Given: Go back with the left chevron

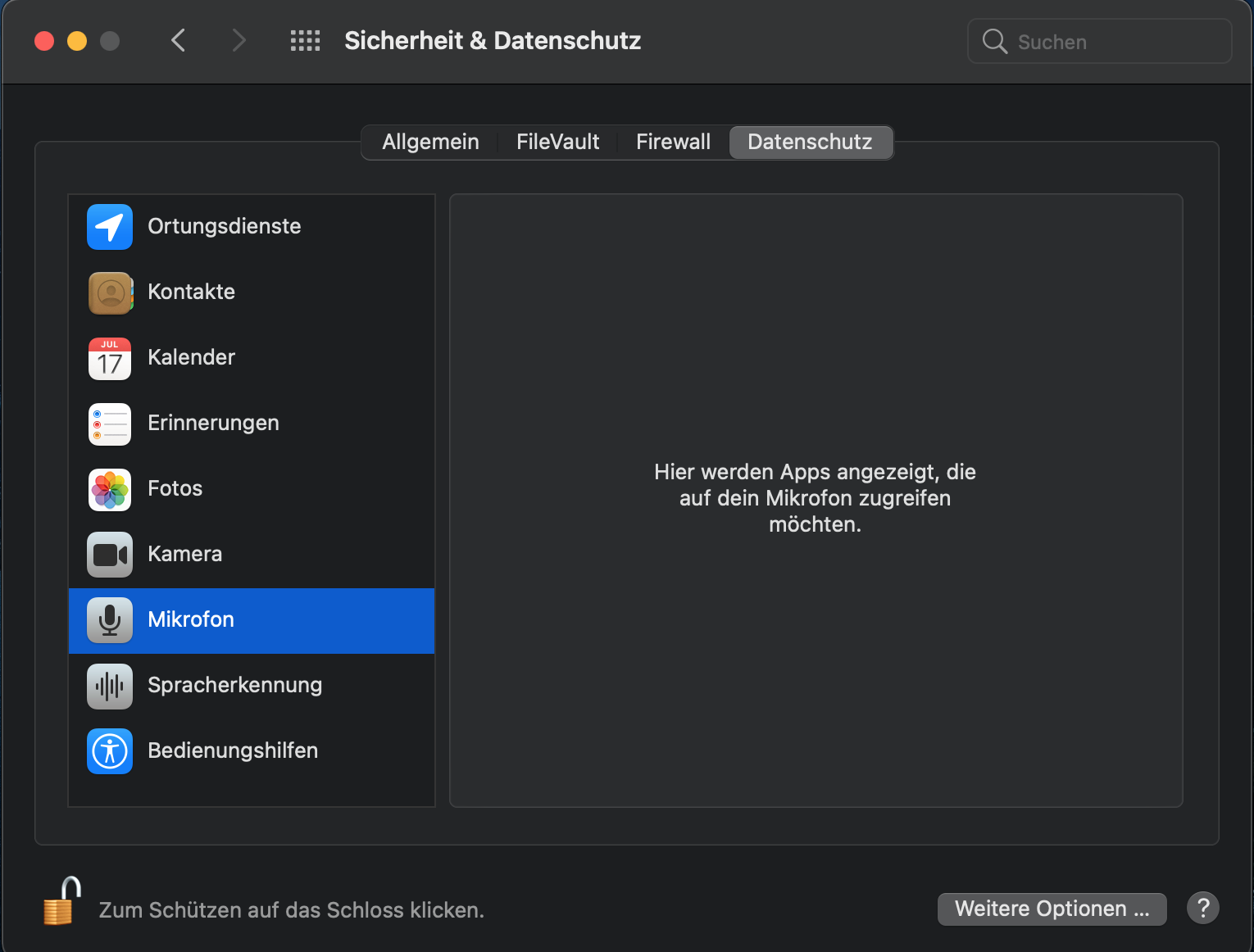Looking at the screenshot, I should click(178, 40).
